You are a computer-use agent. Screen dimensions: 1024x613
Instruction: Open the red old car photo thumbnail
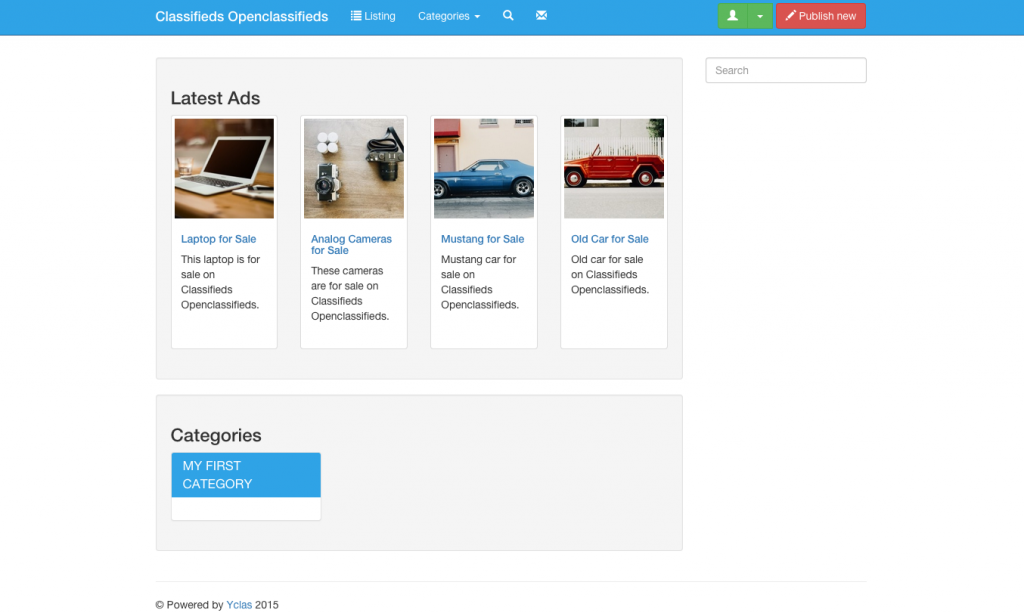point(614,168)
